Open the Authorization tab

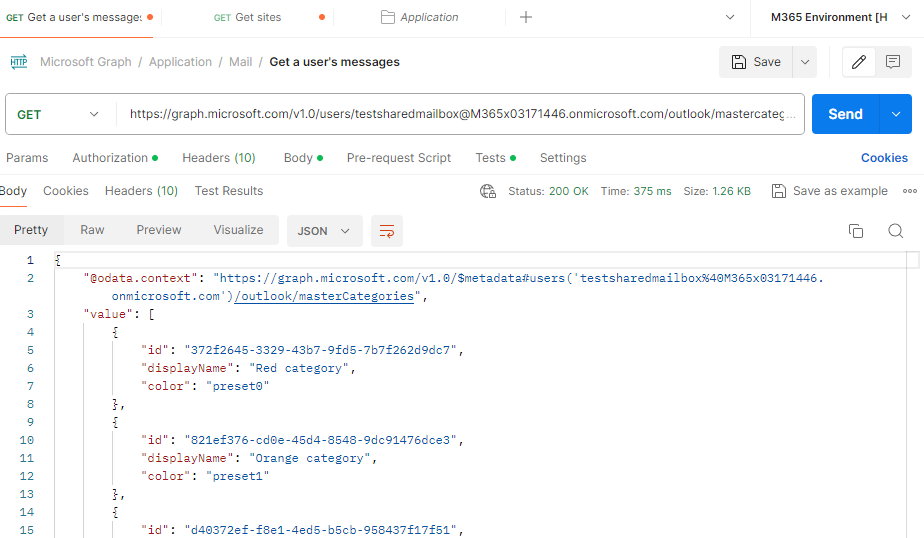115,158
